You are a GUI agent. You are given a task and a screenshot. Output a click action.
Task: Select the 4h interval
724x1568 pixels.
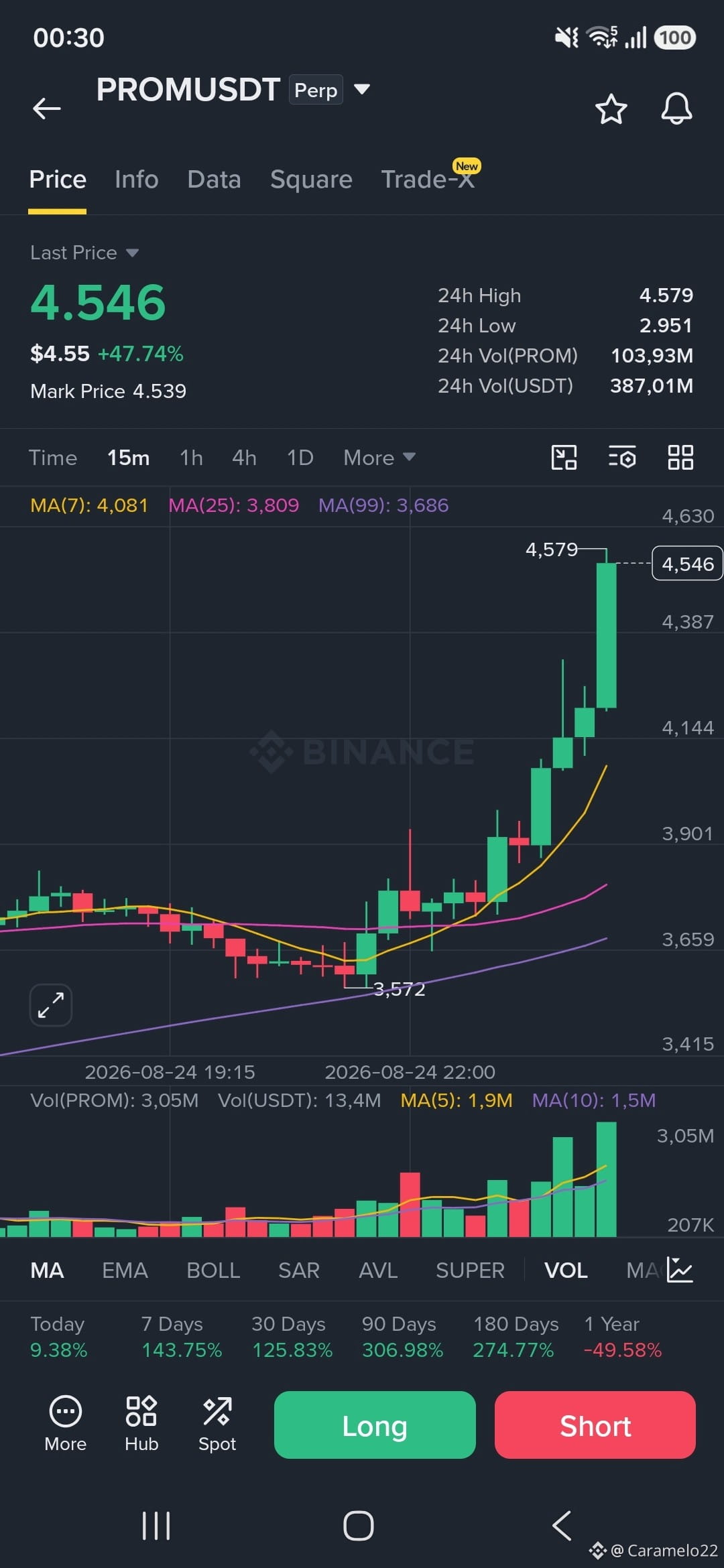pyautogui.click(x=245, y=458)
